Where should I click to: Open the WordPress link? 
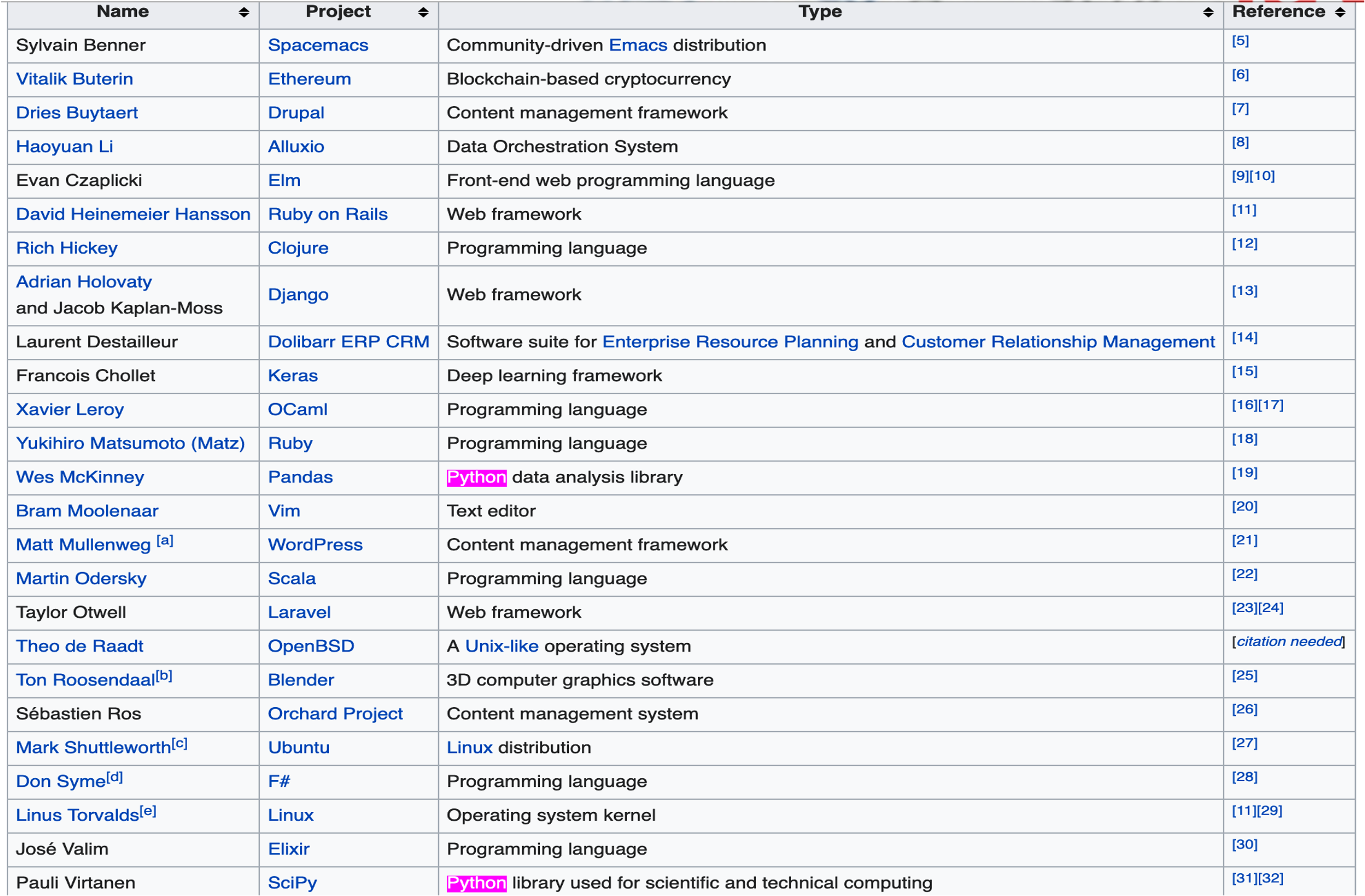[x=315, y=545]
